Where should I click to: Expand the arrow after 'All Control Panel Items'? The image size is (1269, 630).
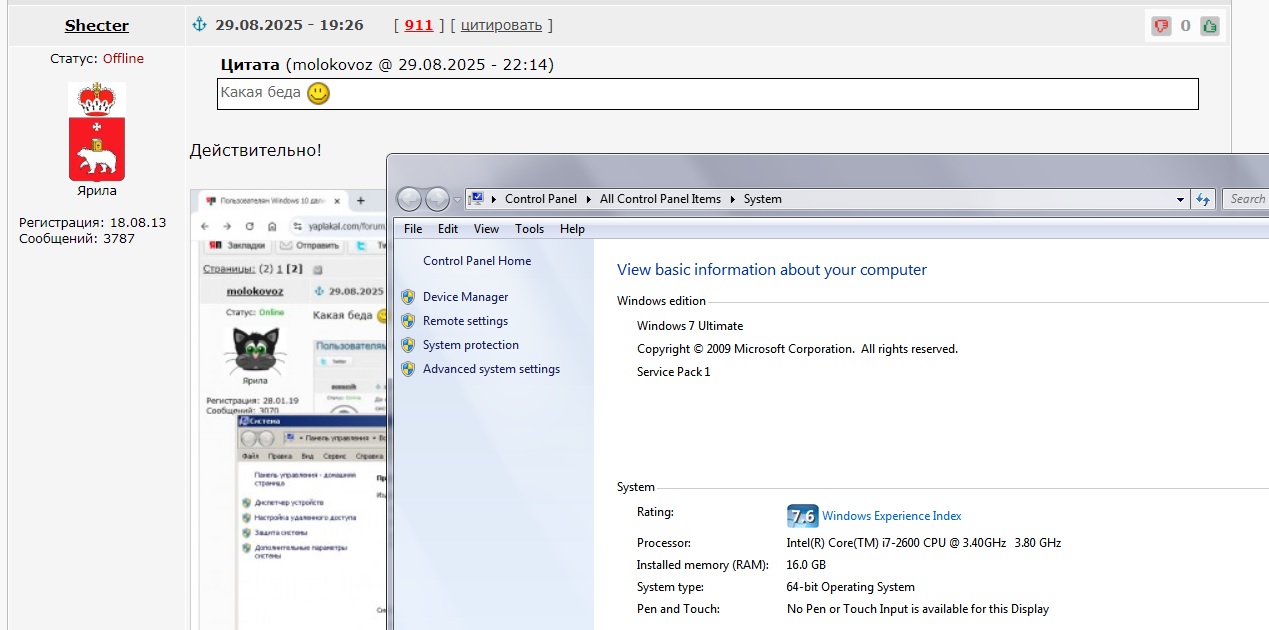[x=732, y=199]
